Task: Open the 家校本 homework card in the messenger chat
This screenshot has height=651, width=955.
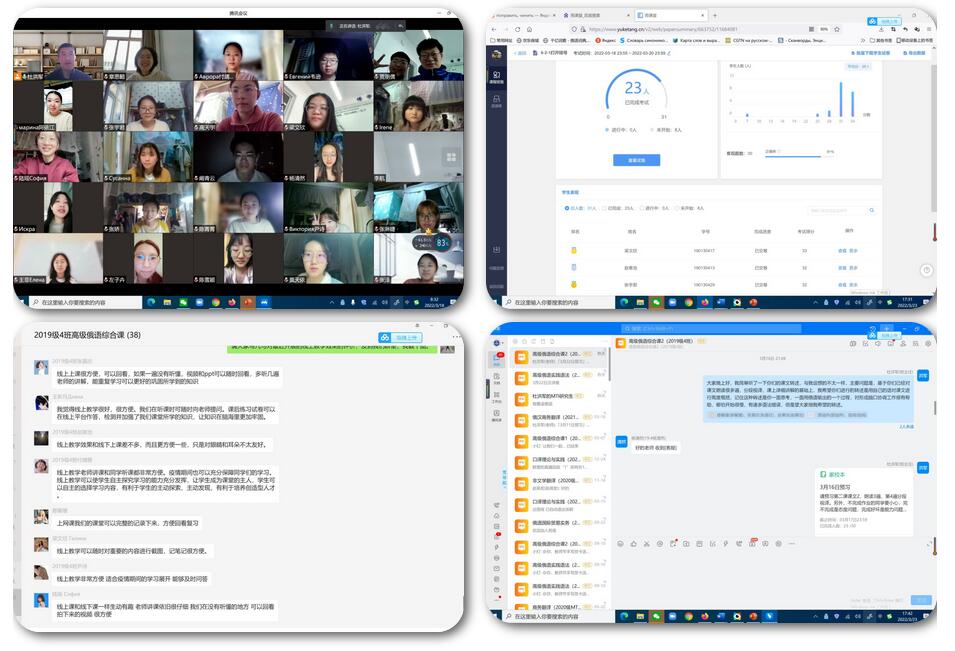Action: click(864, 501)
